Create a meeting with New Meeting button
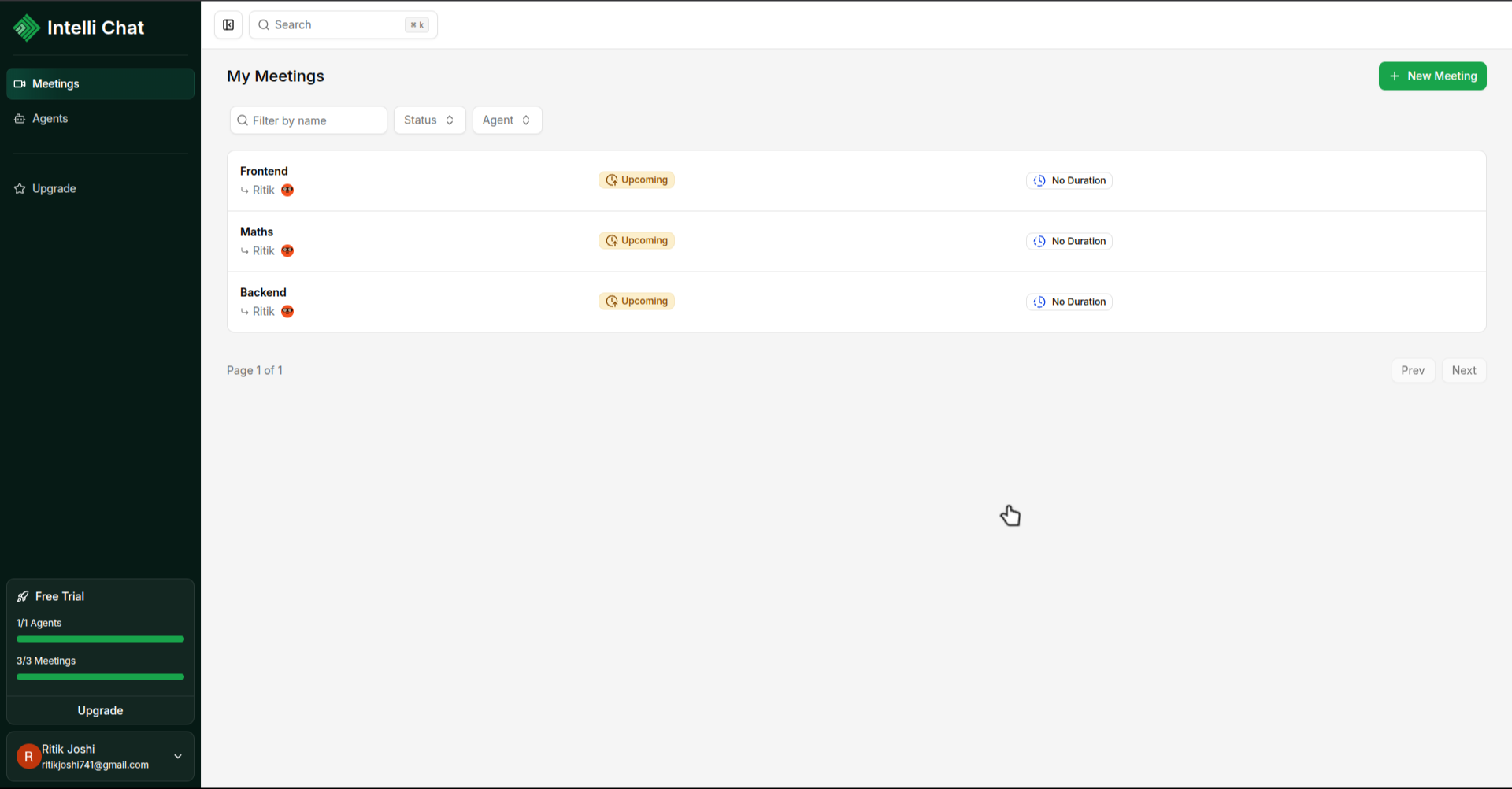1512x789 pixels. point(1432,76)
